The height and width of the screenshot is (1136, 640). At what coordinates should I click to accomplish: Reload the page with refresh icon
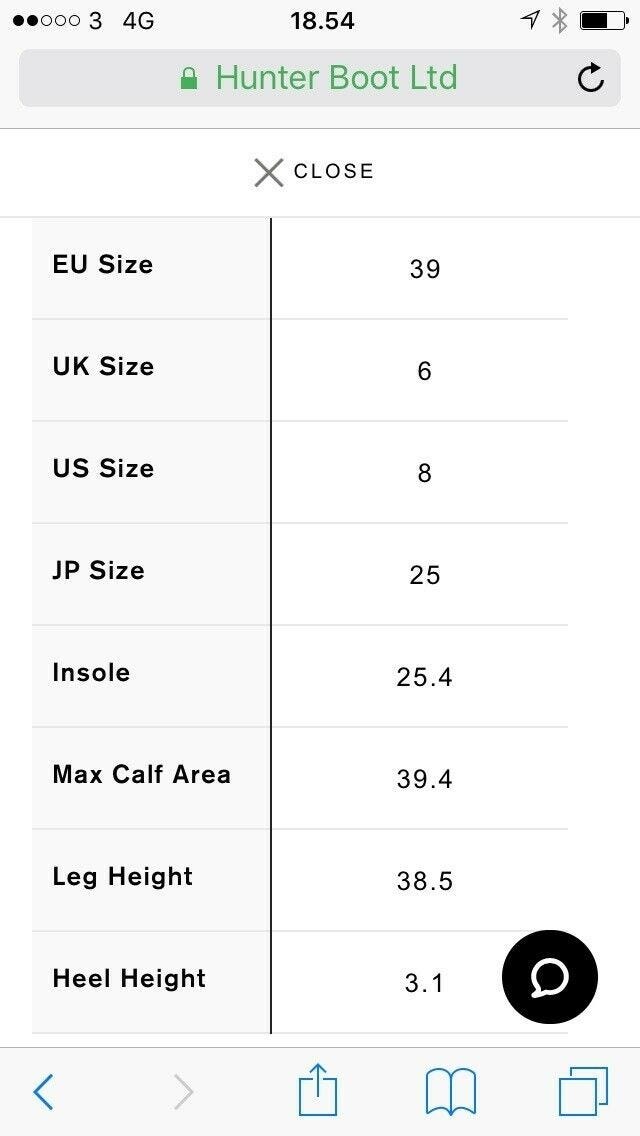pos(591,78)
